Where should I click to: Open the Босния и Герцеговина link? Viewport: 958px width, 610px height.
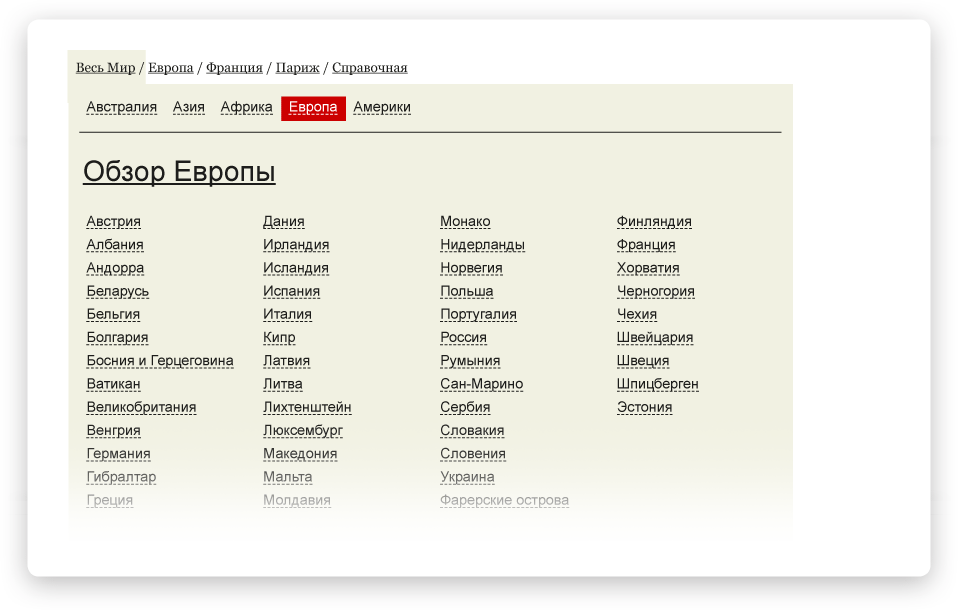click(x=160, y=361)
